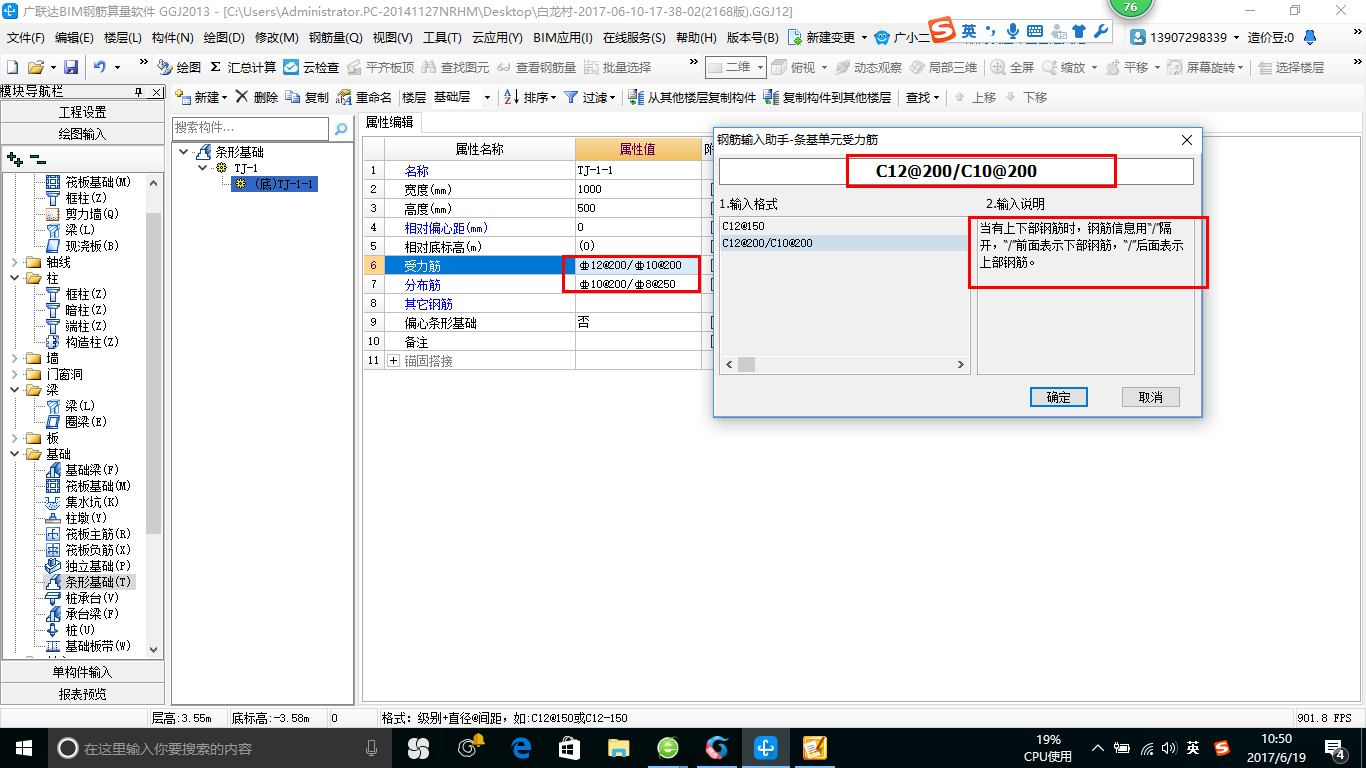Collapse the 柱 folder
This screenshot has width=1366, height=768.
click(x=14, y=278)
